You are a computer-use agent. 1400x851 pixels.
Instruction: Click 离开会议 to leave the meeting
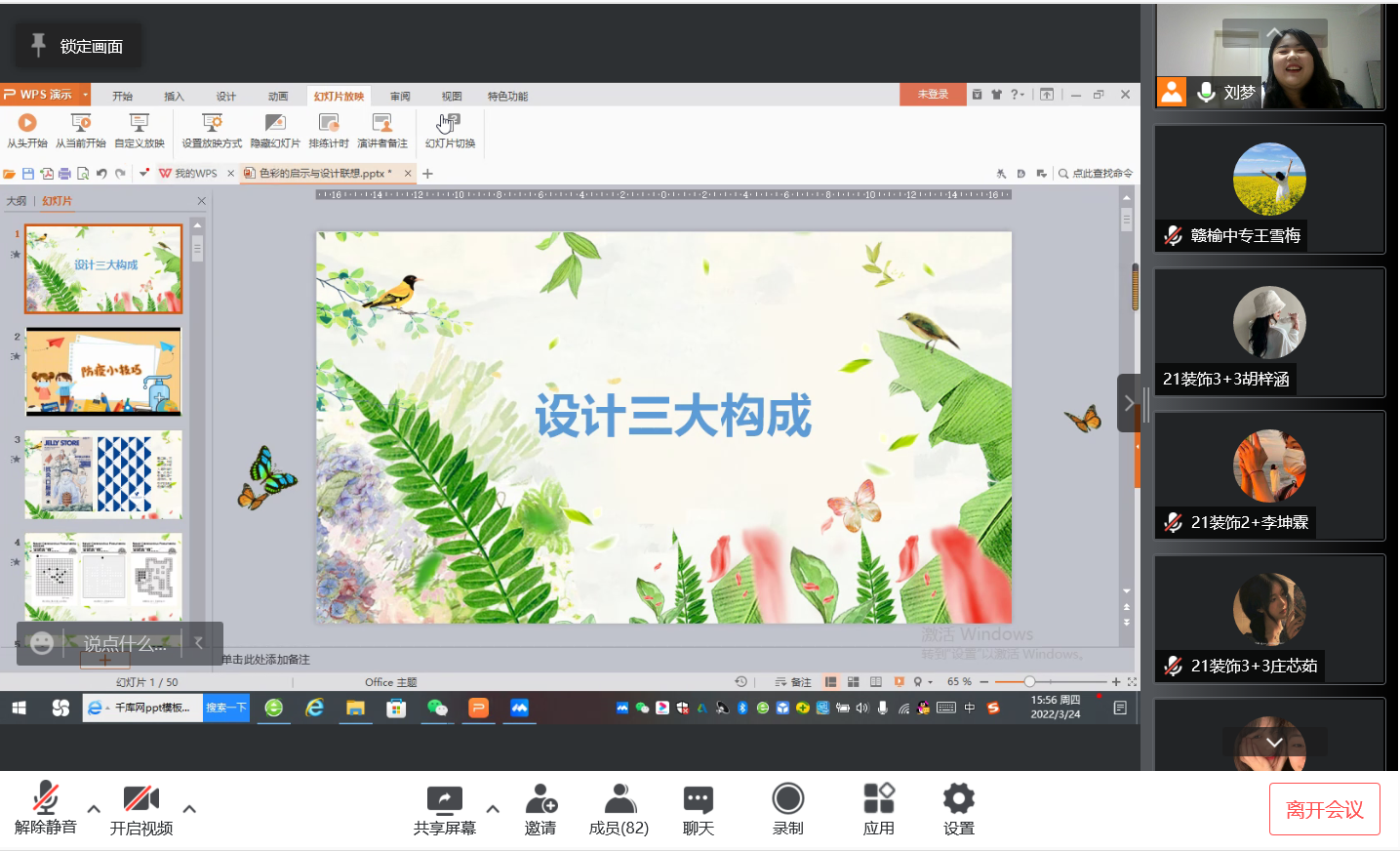pyautogui.click(x=1323, y=808)
